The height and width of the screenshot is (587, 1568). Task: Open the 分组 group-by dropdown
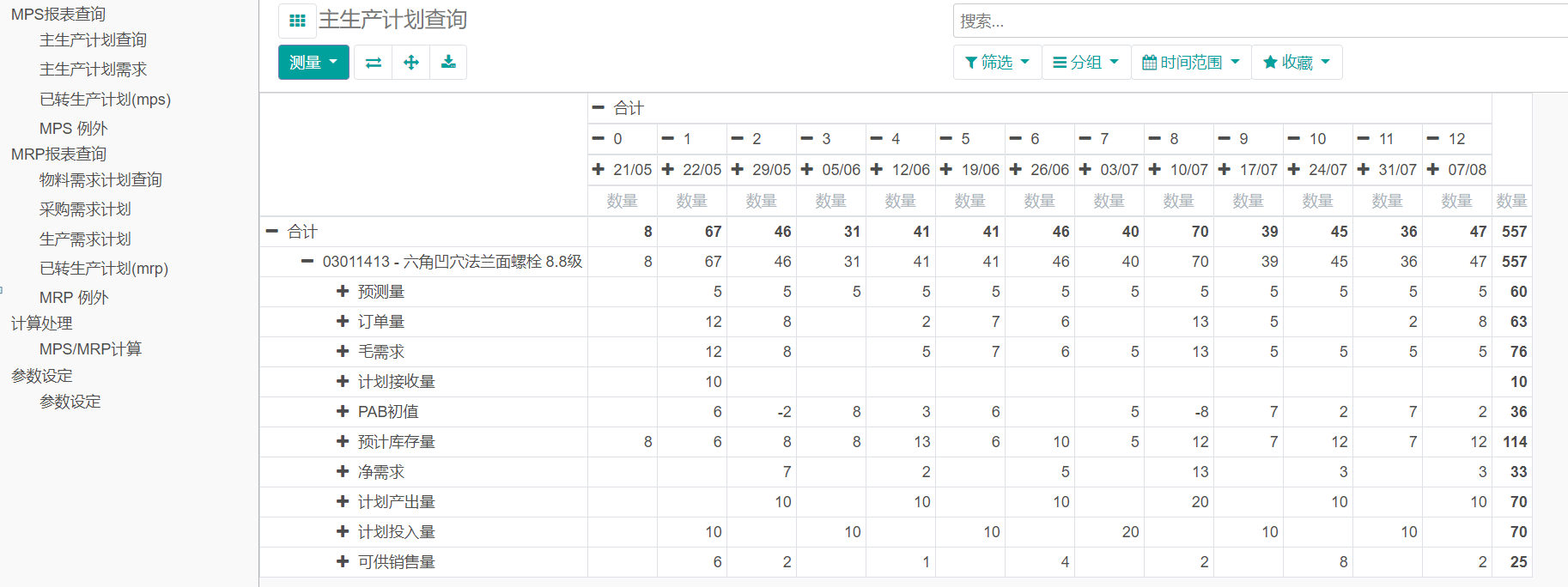(1085, 63)
